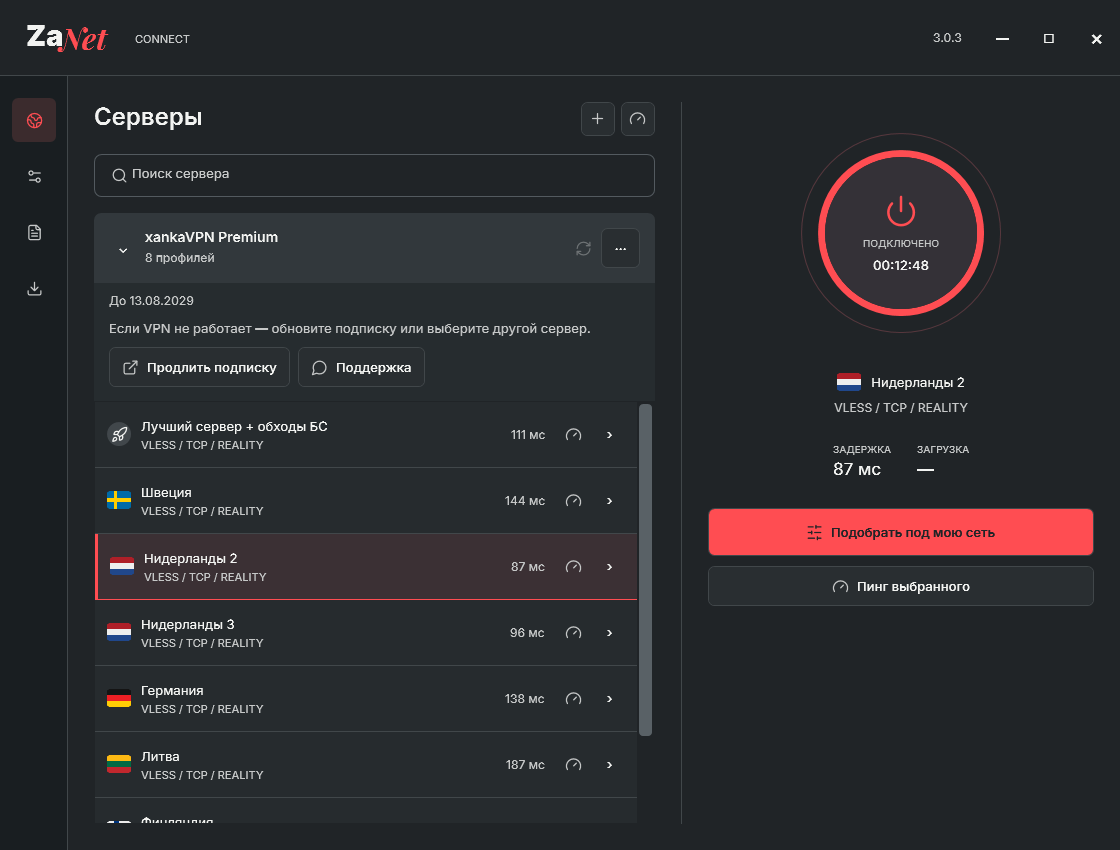This screenshot has height=850, width=1120.
Task: Ping the Германия server
Action: pyautogui.click(x=574, y=699)
